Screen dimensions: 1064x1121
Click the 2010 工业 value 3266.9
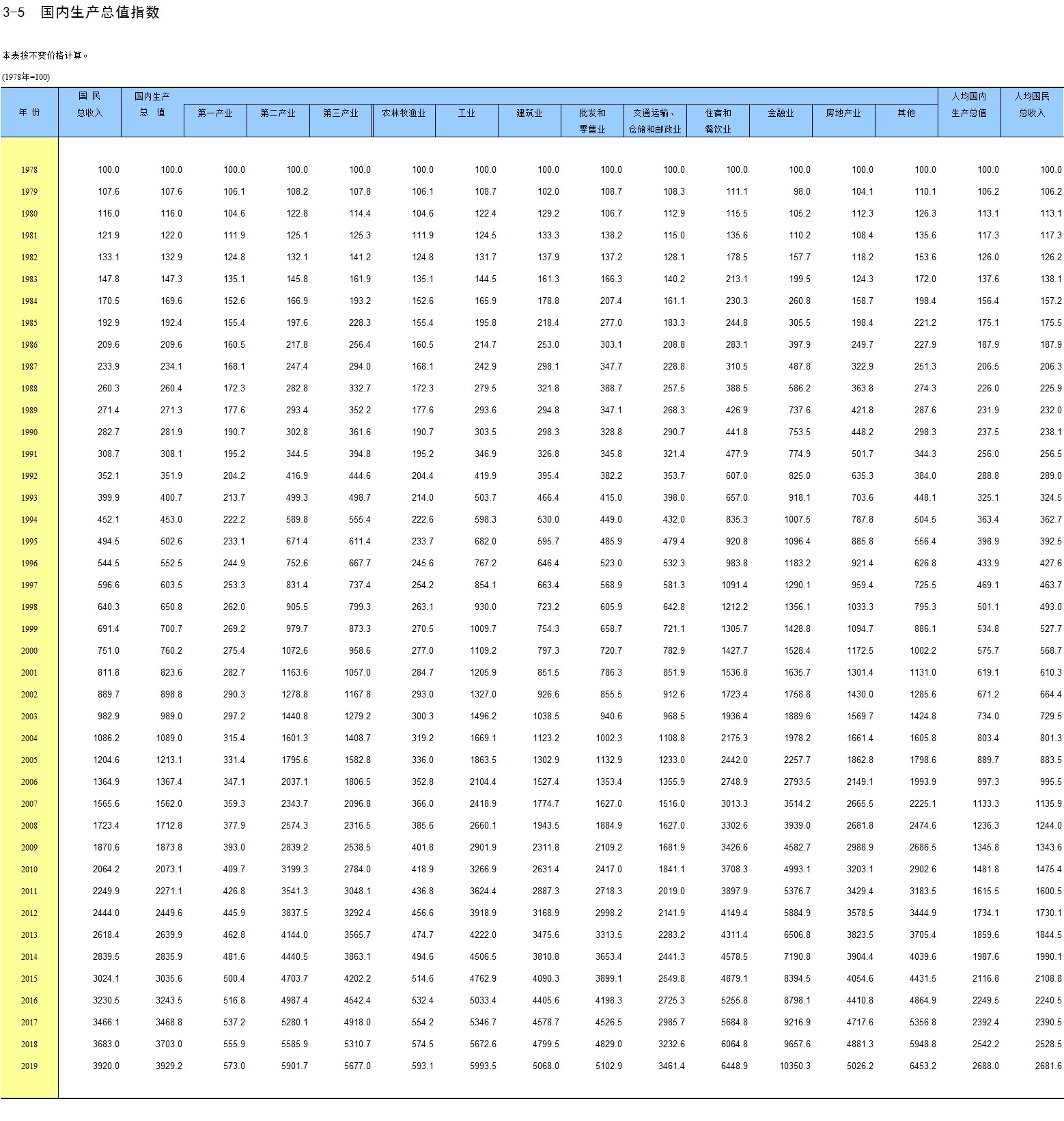[x=484, y=870]
